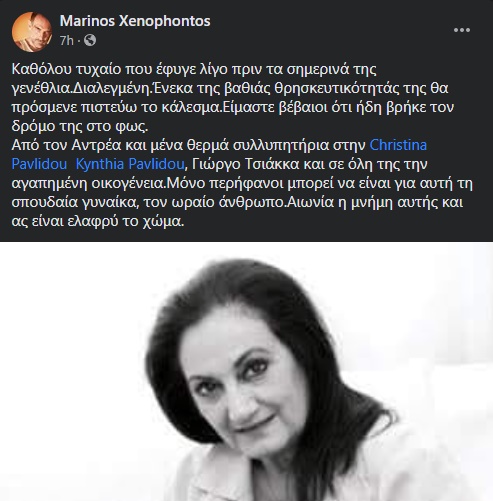This screenshot has width=493, height=501.
Task: Open the three-dots post options menu
Action: coord(462,30)
